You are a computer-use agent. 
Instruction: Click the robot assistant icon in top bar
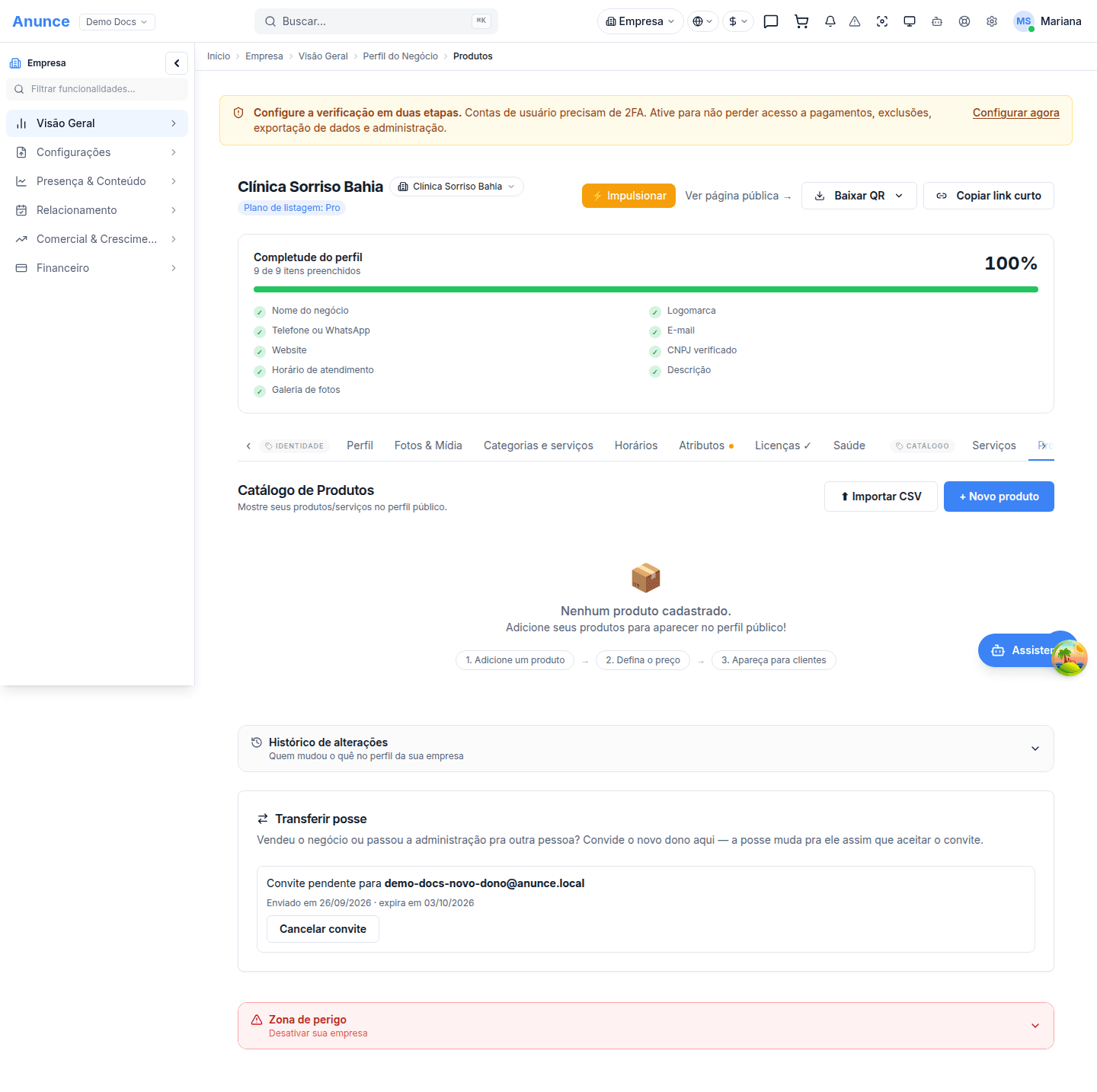(x=937, y=21)
